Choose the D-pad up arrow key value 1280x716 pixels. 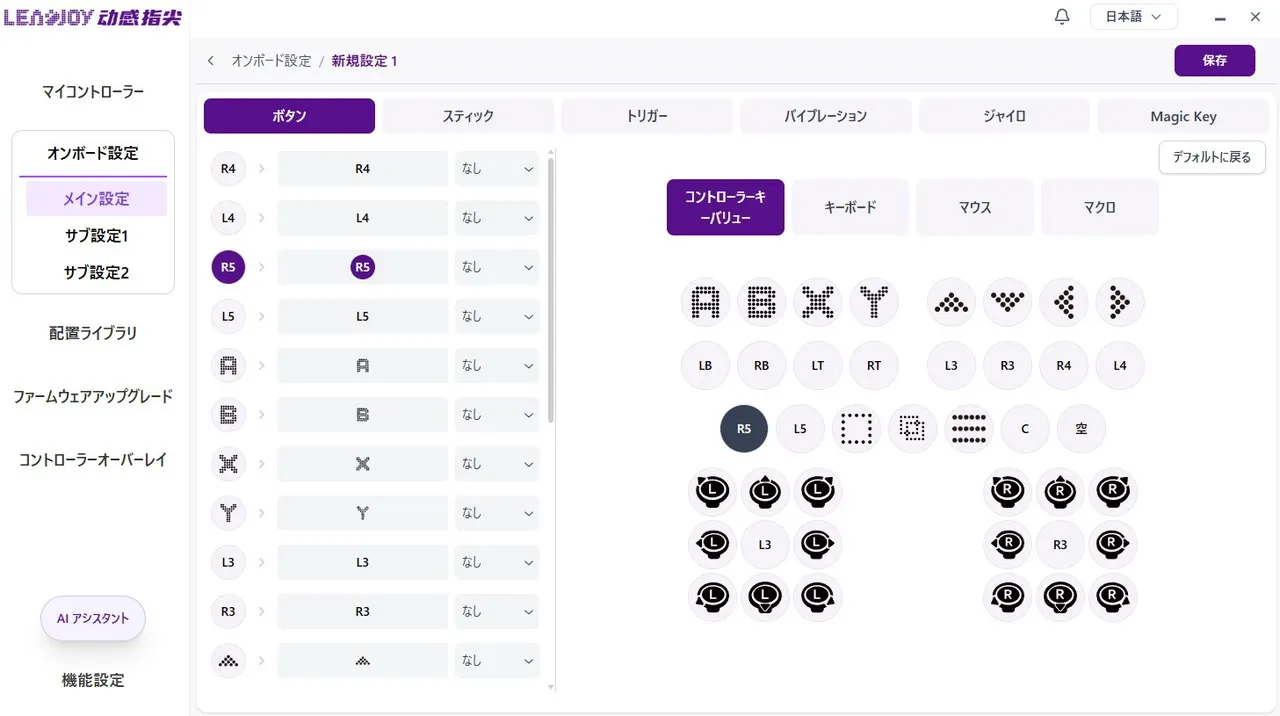951,302
